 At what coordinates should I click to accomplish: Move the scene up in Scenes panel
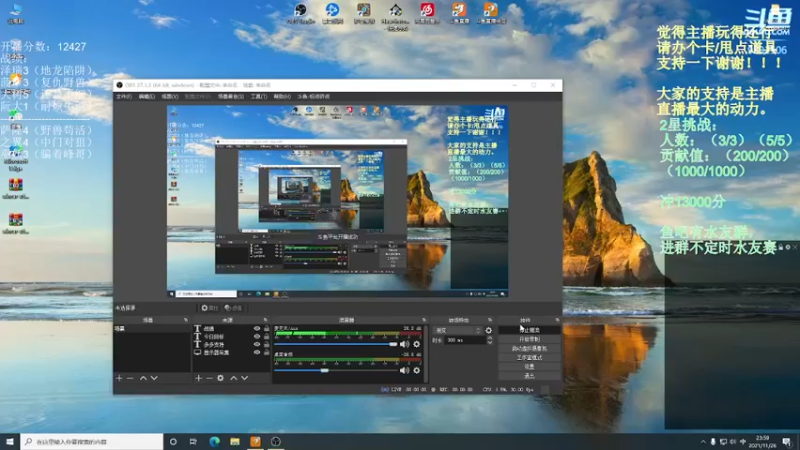pos(143,378)
